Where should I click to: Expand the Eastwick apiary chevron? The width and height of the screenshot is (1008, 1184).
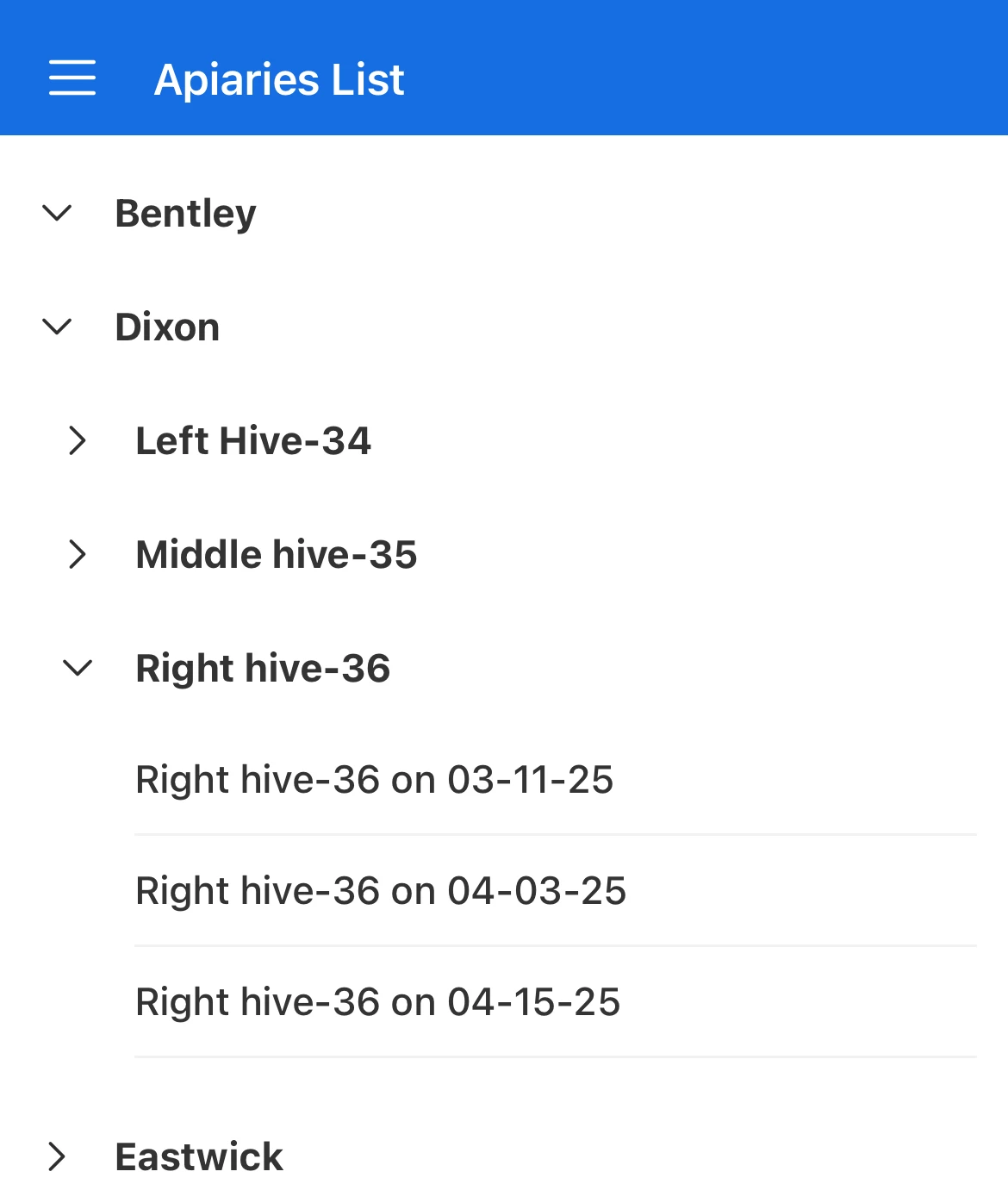[57, 1156]
